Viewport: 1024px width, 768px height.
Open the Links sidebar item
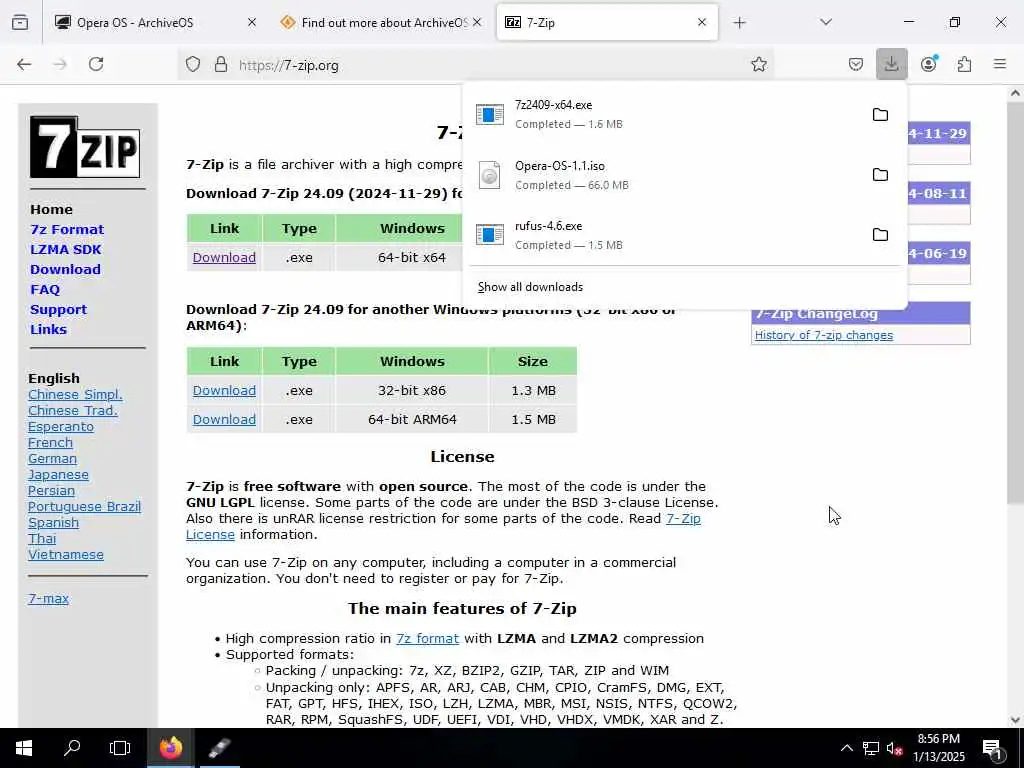point(48,330)
